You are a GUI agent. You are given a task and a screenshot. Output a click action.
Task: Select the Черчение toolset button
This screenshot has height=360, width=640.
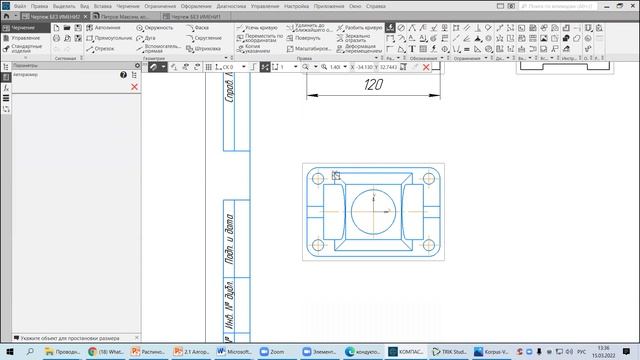coord(25,28)
